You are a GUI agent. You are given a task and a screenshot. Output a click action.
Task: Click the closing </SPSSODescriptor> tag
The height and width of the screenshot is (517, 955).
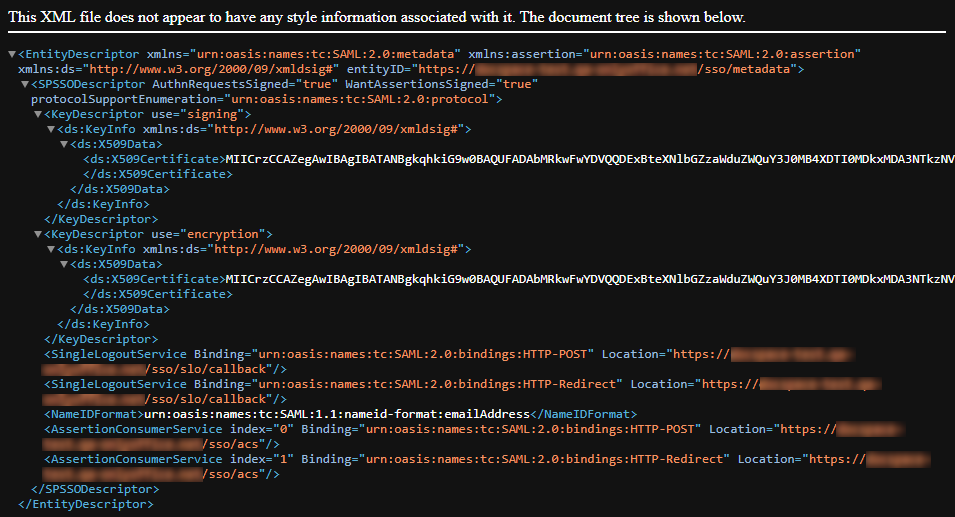tap(95, 489)
